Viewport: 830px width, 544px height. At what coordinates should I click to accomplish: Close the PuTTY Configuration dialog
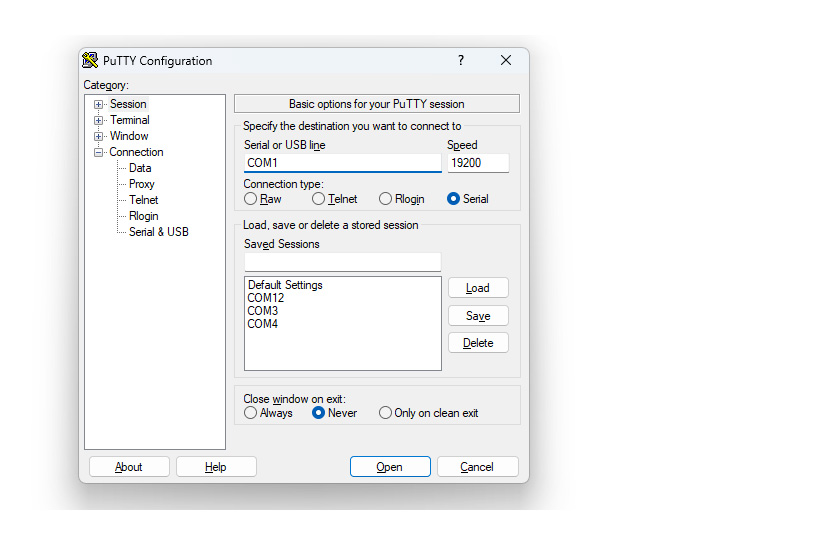point(506,60)
